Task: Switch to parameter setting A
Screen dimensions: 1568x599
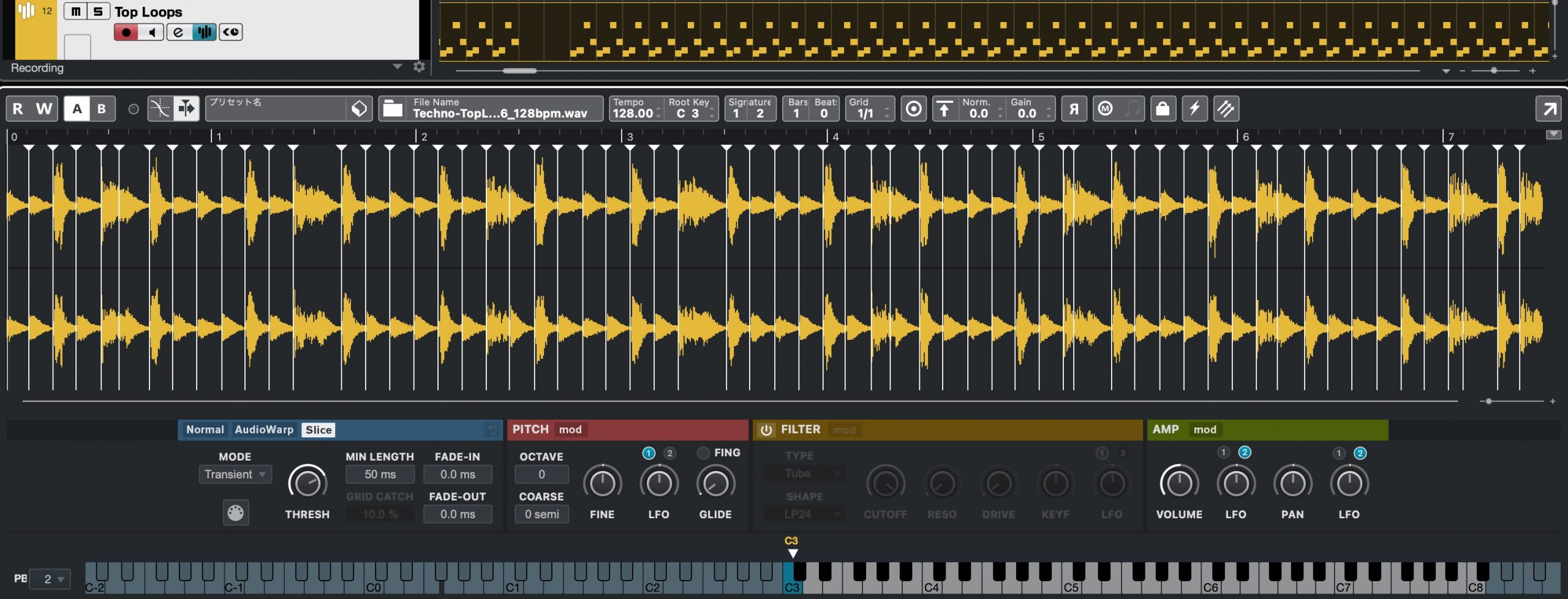Action: tap(77, 109)
